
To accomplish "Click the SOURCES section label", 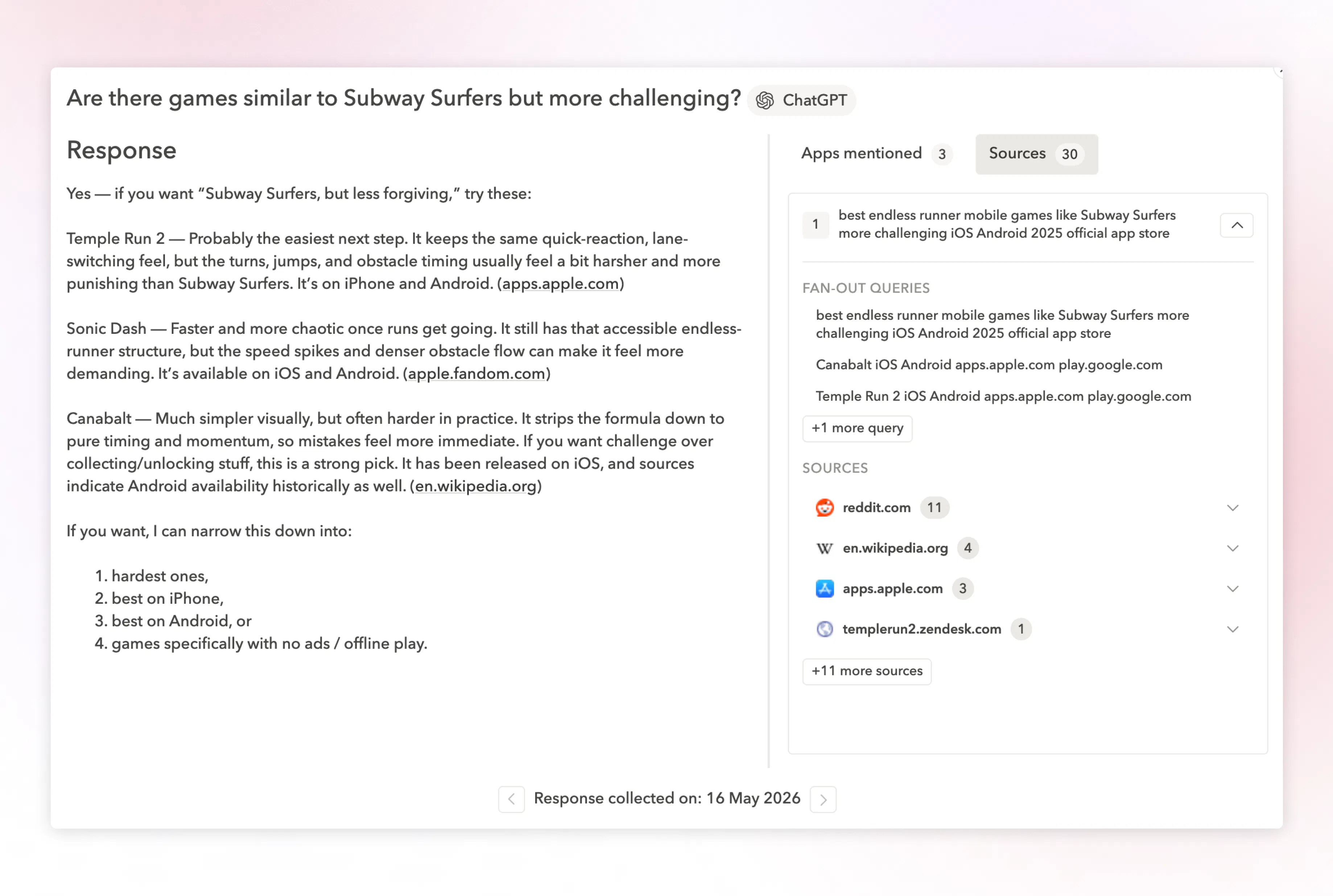I will click(835, 468).
